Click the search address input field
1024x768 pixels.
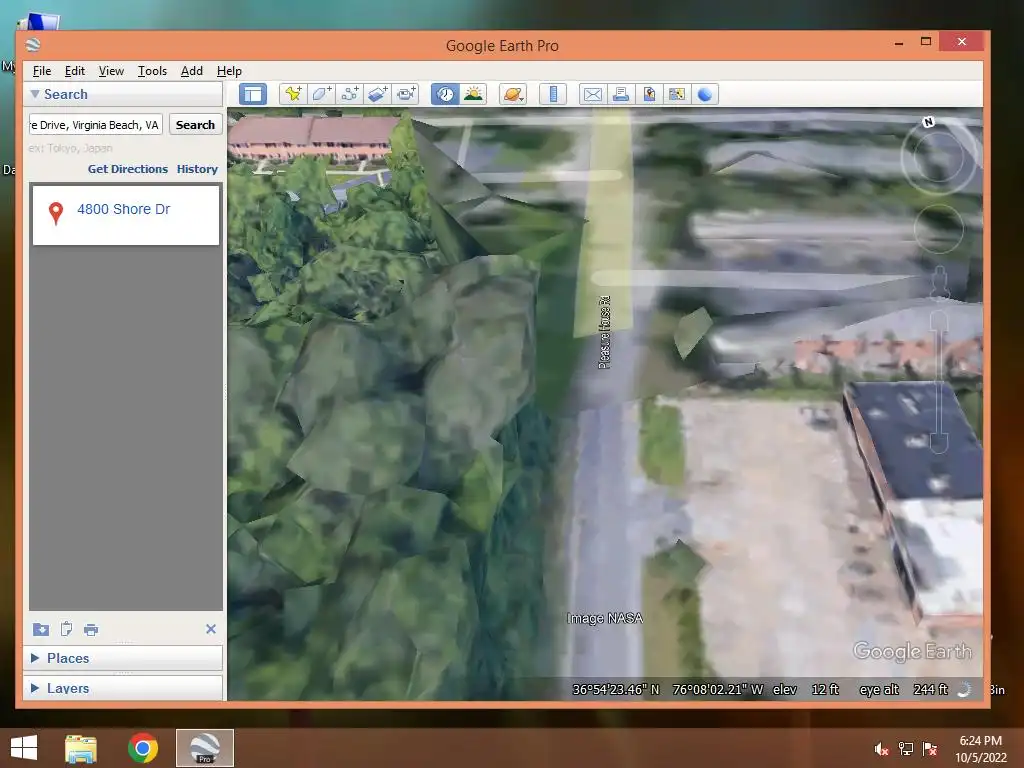[x=95, y=125]
